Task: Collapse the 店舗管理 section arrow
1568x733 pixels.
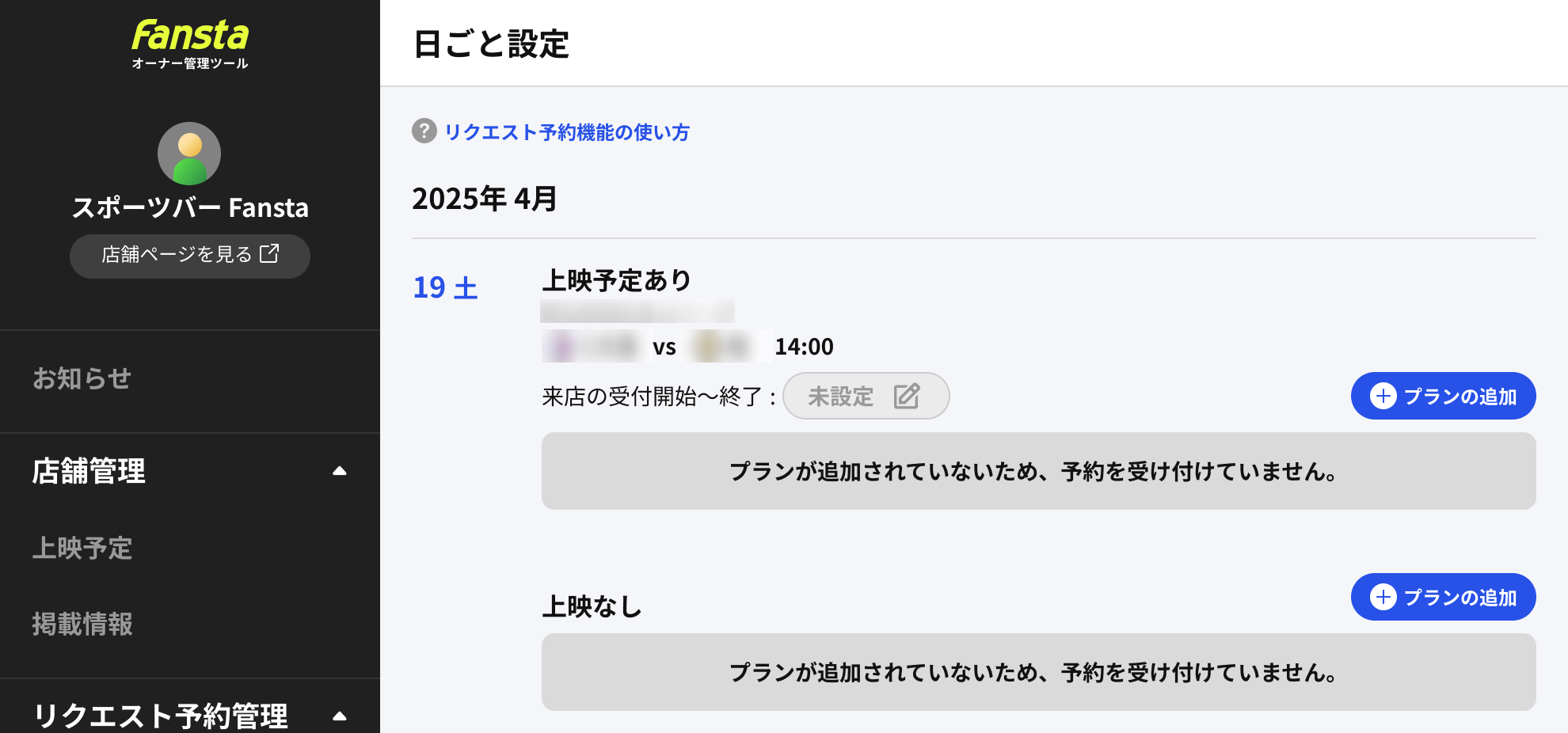Action: (x=340, y=471)
